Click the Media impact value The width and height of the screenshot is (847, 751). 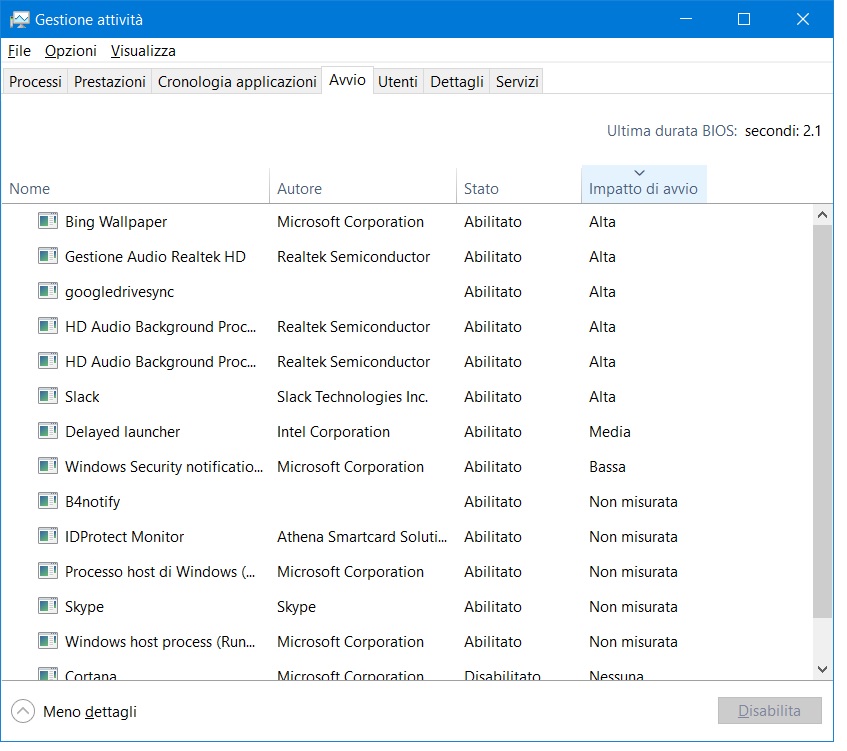coord(610,432)
